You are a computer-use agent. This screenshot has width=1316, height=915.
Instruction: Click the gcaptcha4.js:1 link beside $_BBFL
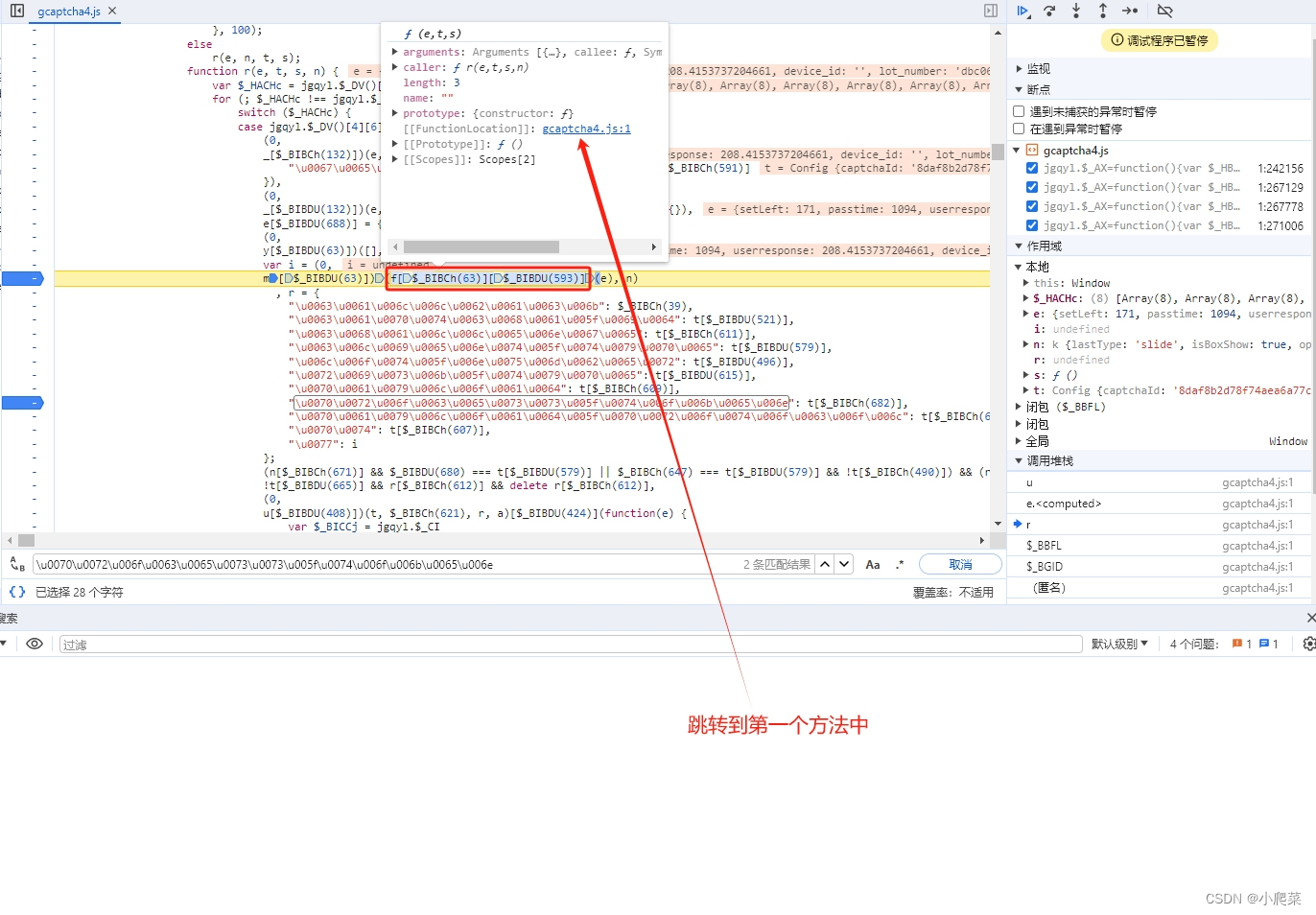click(x=1257, y=546)
